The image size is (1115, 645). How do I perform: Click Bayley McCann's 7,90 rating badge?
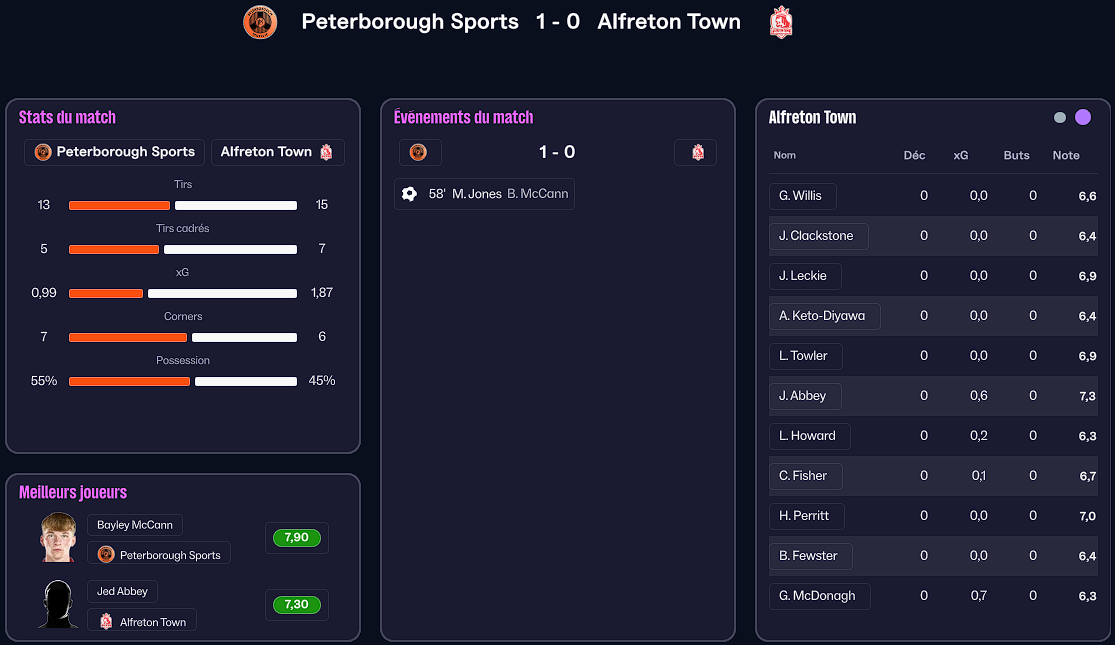(296, 538)
